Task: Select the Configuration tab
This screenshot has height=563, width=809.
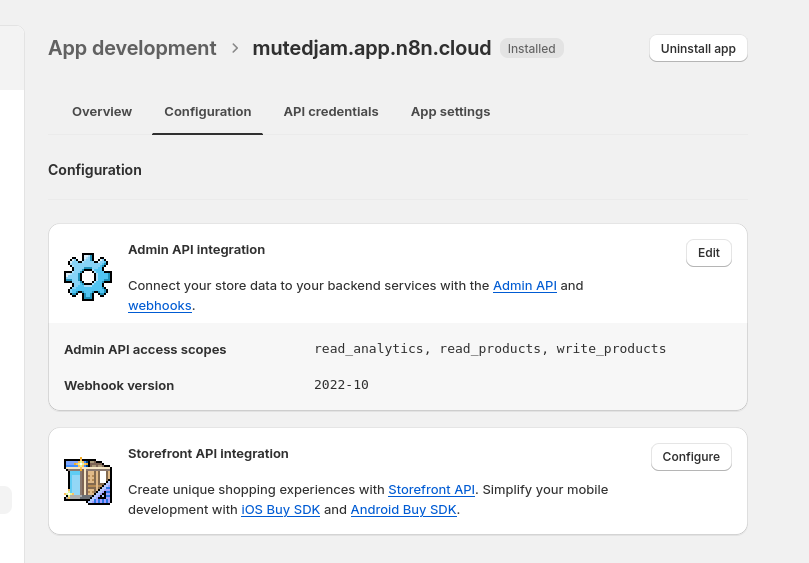Action: 207,112
